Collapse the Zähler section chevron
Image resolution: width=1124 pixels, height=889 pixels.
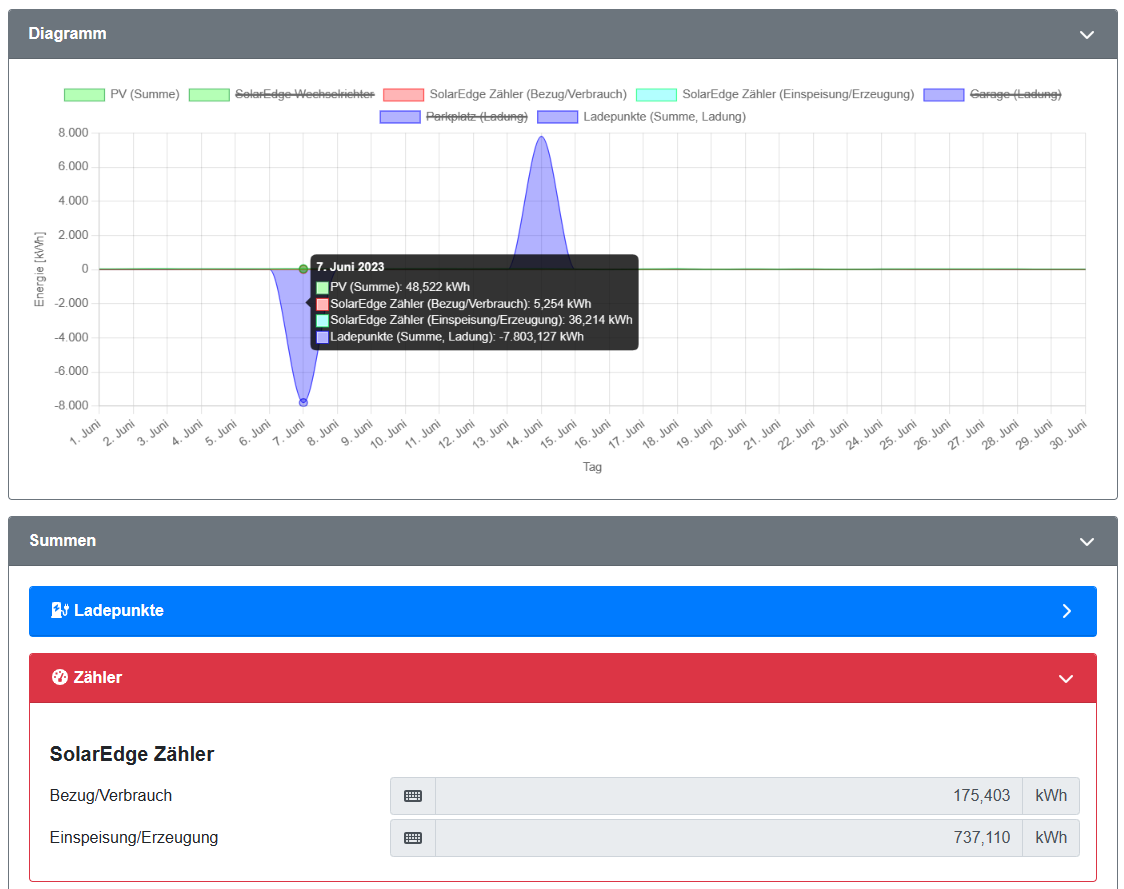click(1066, 678)
